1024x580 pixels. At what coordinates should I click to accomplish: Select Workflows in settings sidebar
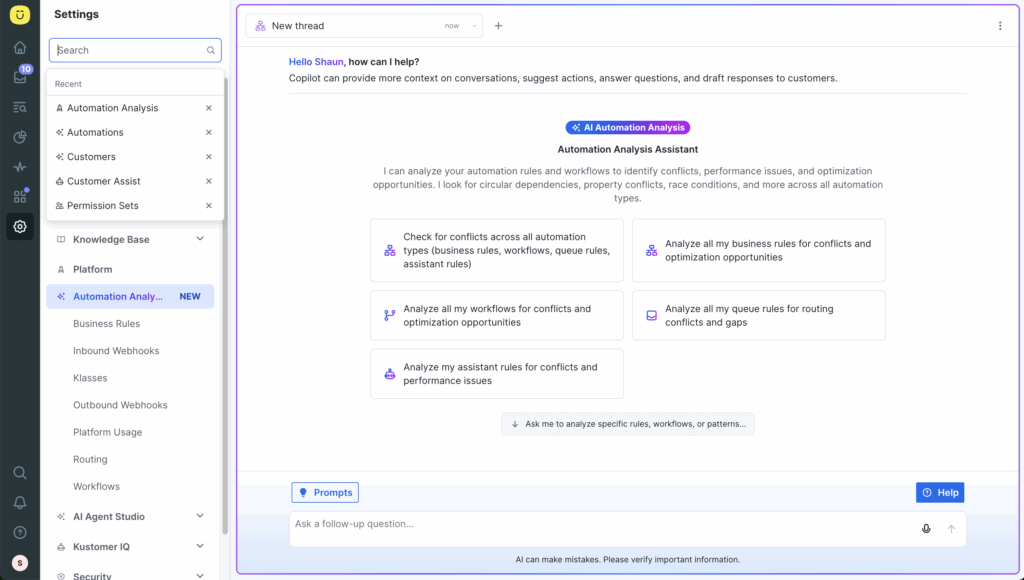point(96,487)
